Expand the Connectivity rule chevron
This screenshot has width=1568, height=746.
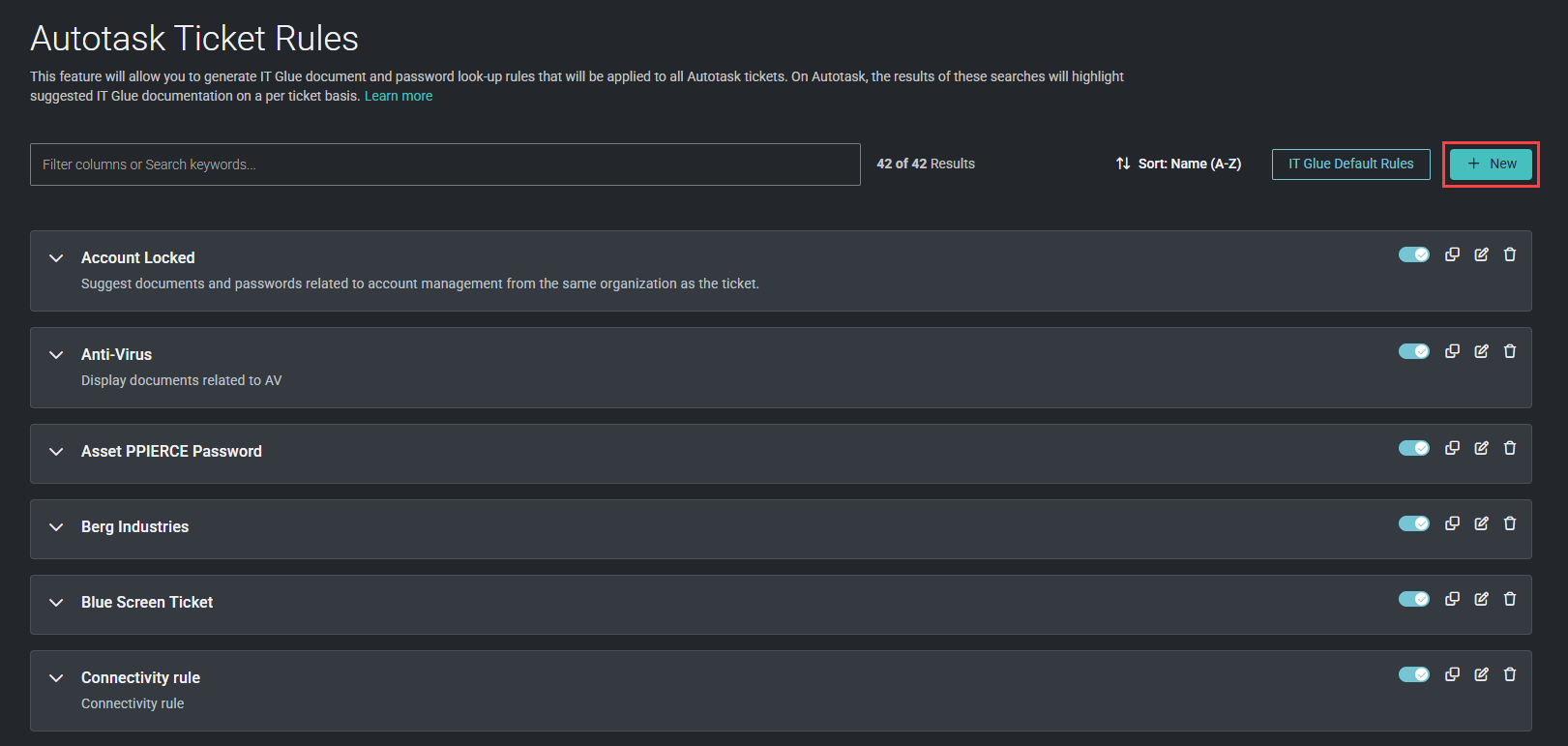coord(56,678)
